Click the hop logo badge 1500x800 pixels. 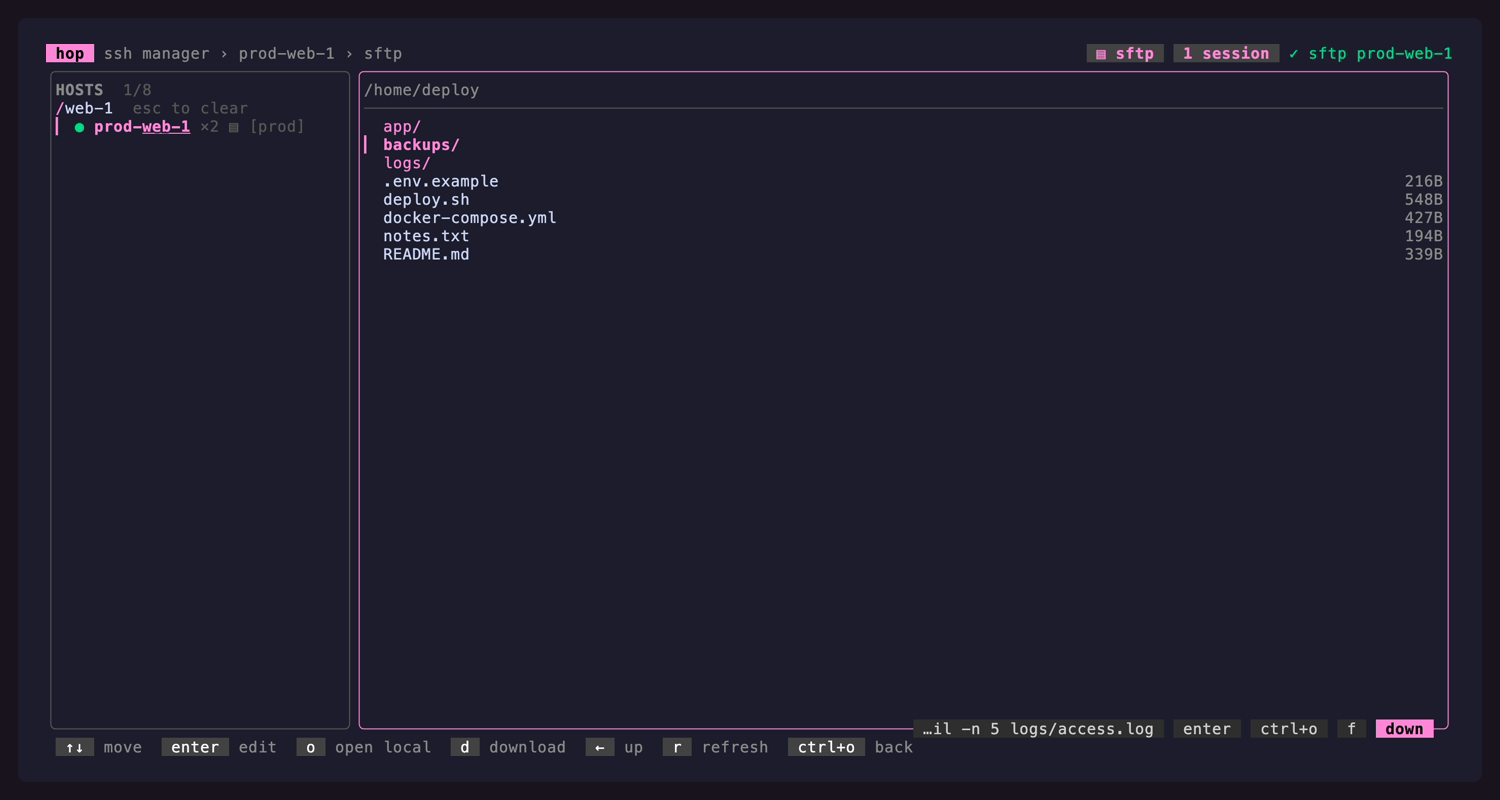pyautogui.click(x=70, y=53)
